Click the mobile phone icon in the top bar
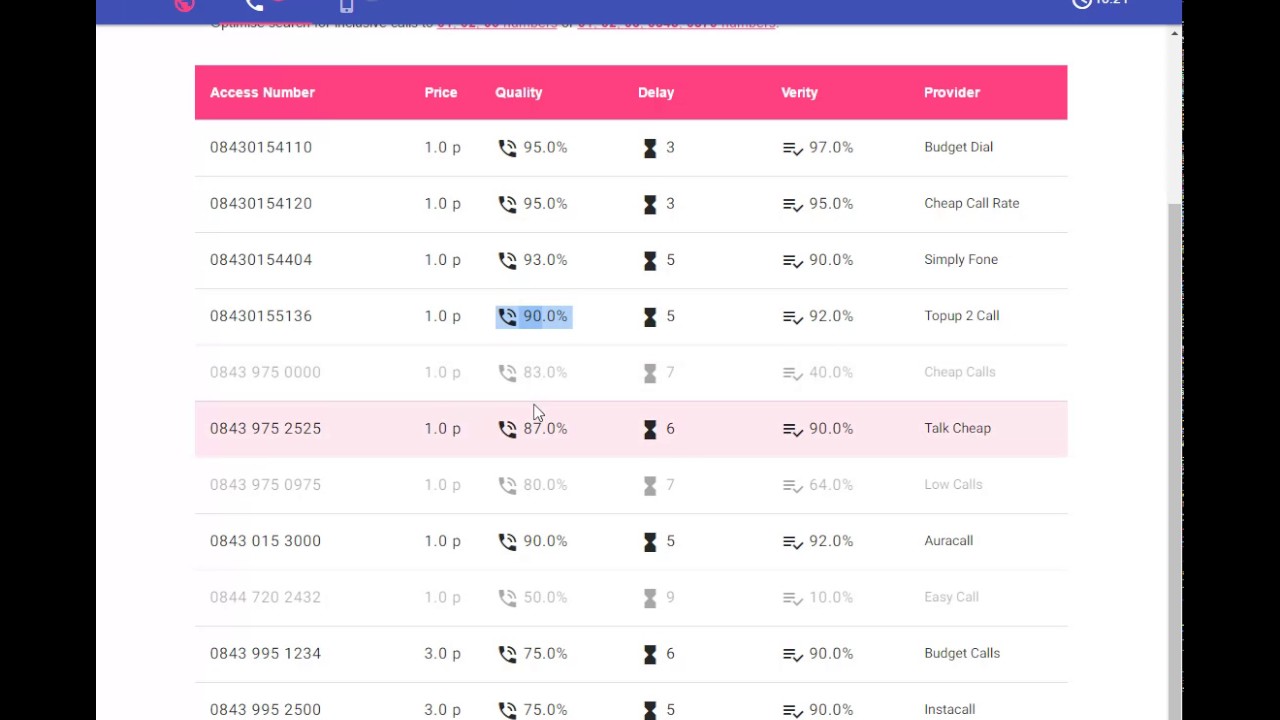This screenshot has height=720, width=1280. 346,5
